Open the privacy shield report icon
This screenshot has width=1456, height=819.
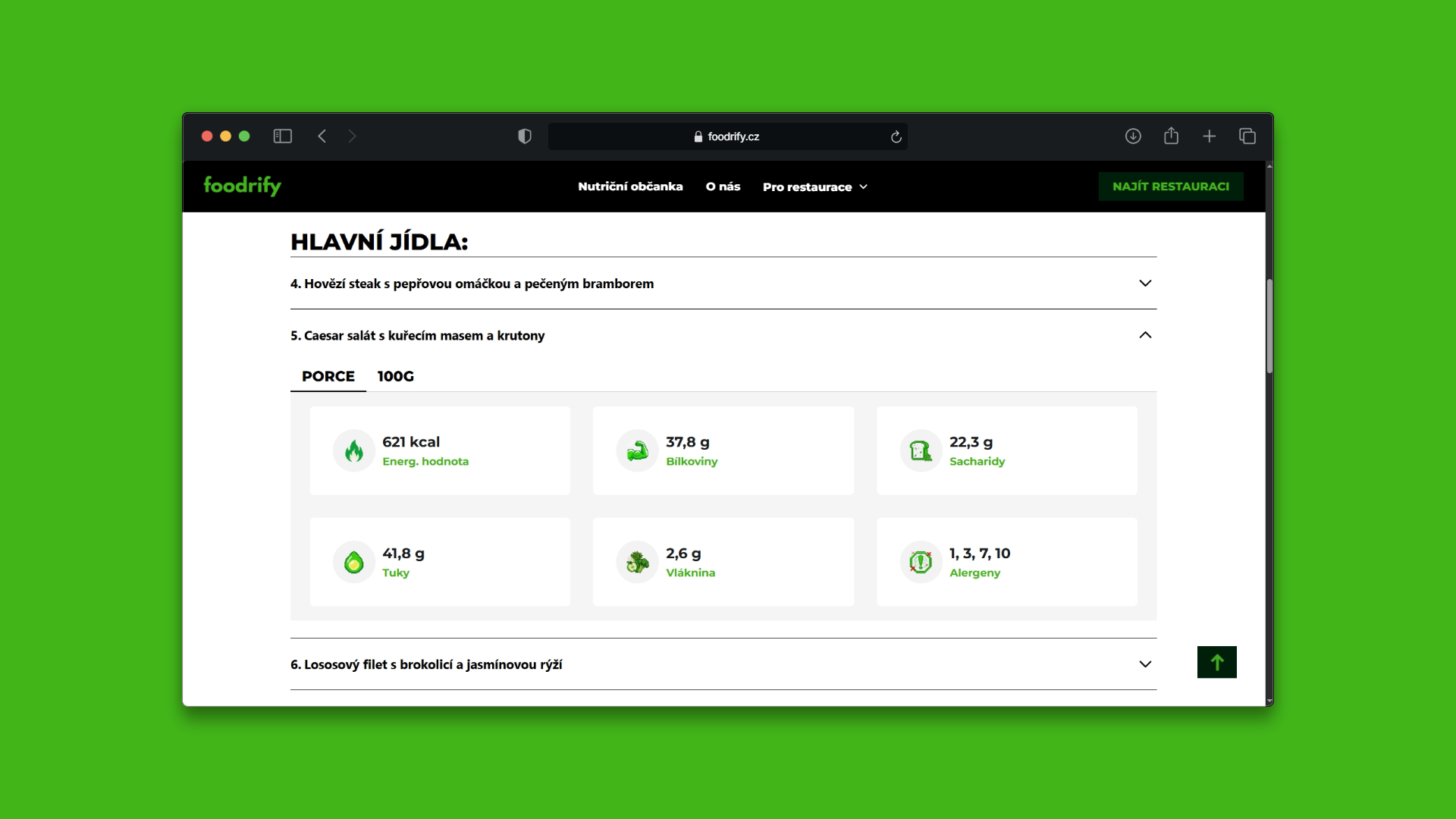(x=524, y=136)
